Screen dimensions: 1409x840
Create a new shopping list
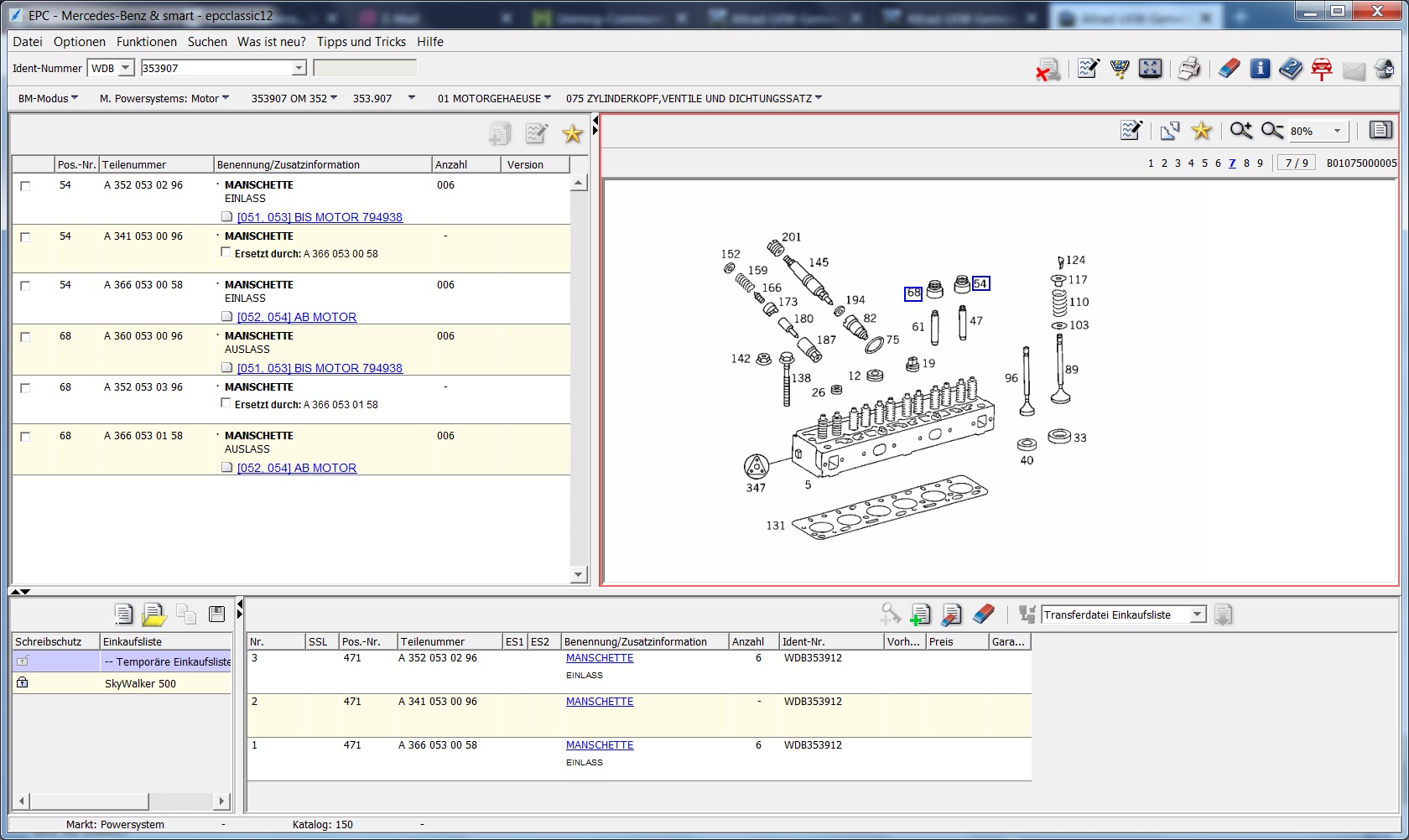[123, 614]
